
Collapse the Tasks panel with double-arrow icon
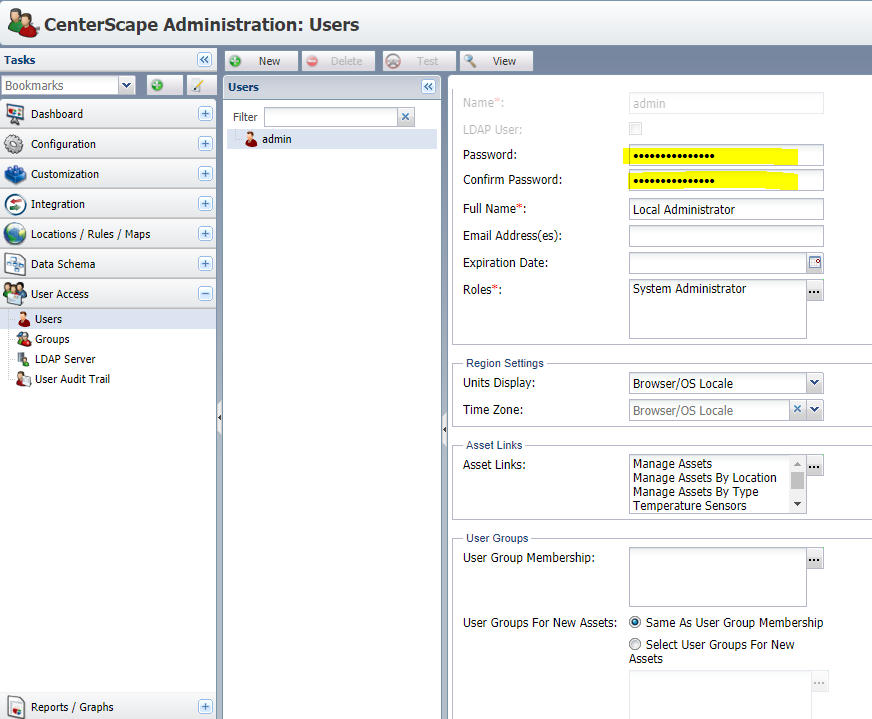[x=205, y=59]
